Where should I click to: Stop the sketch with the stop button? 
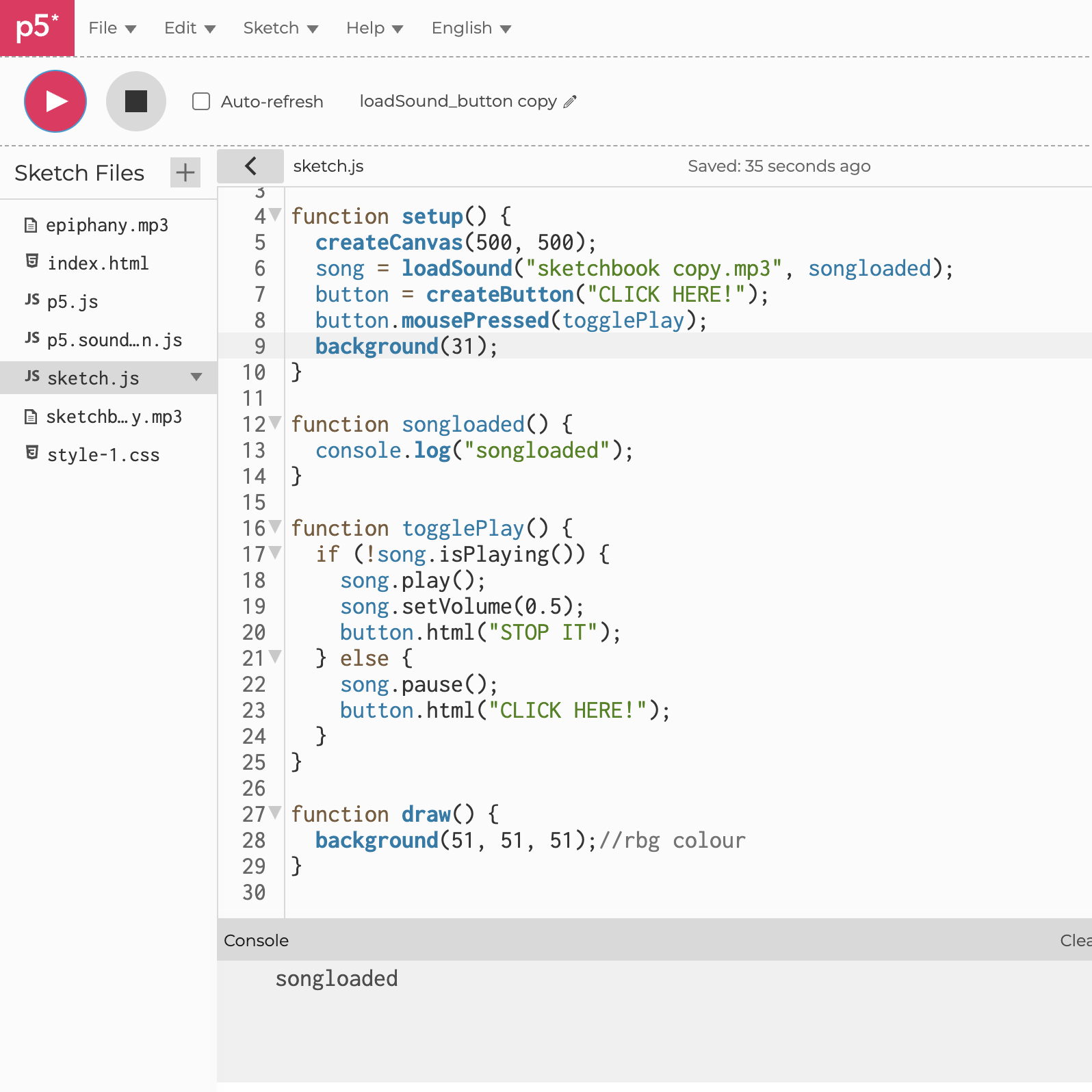[136, 101]
